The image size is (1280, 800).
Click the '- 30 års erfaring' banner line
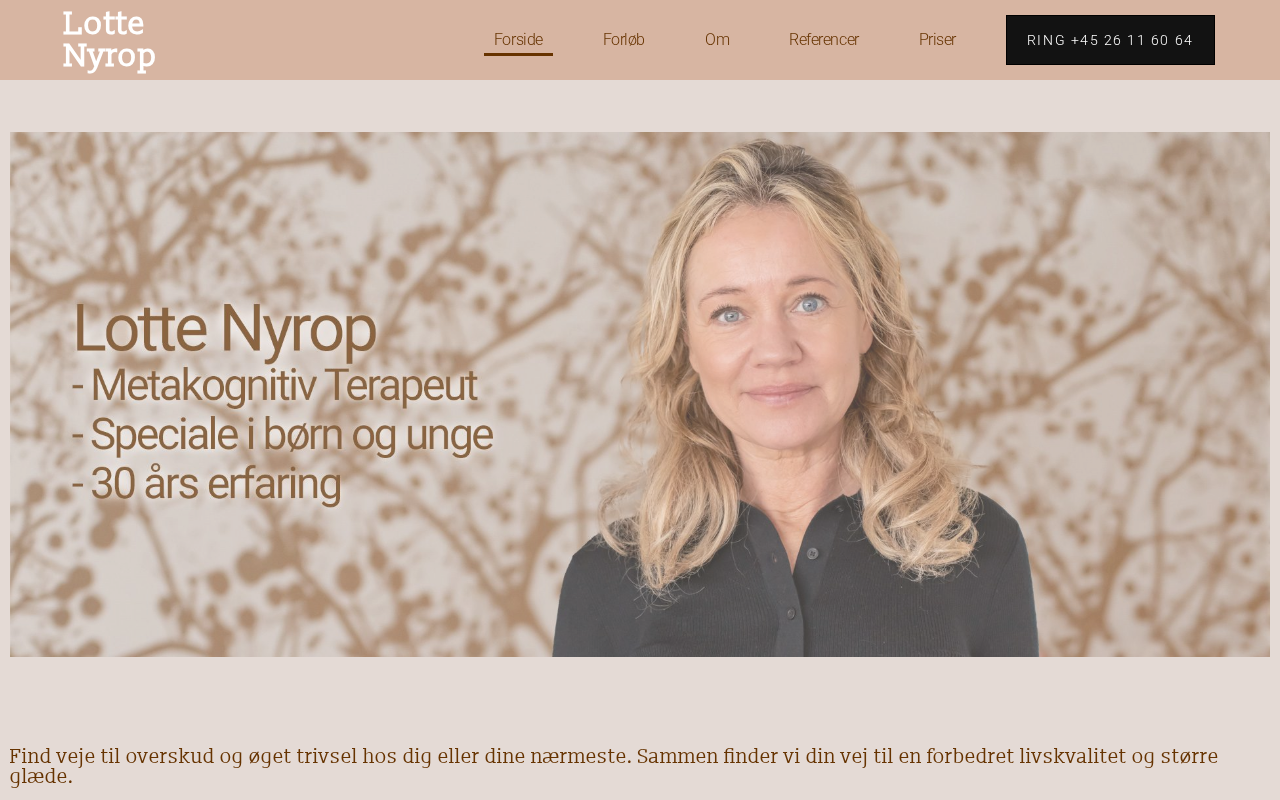pos(206,484)
